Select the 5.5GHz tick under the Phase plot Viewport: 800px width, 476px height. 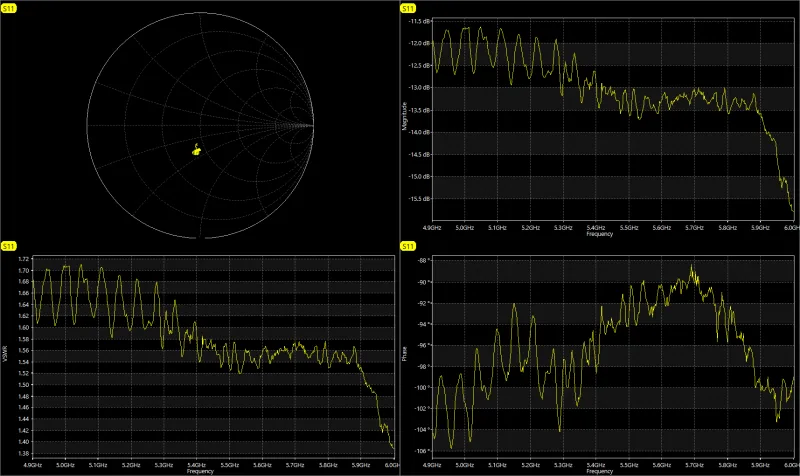[629, 465]
